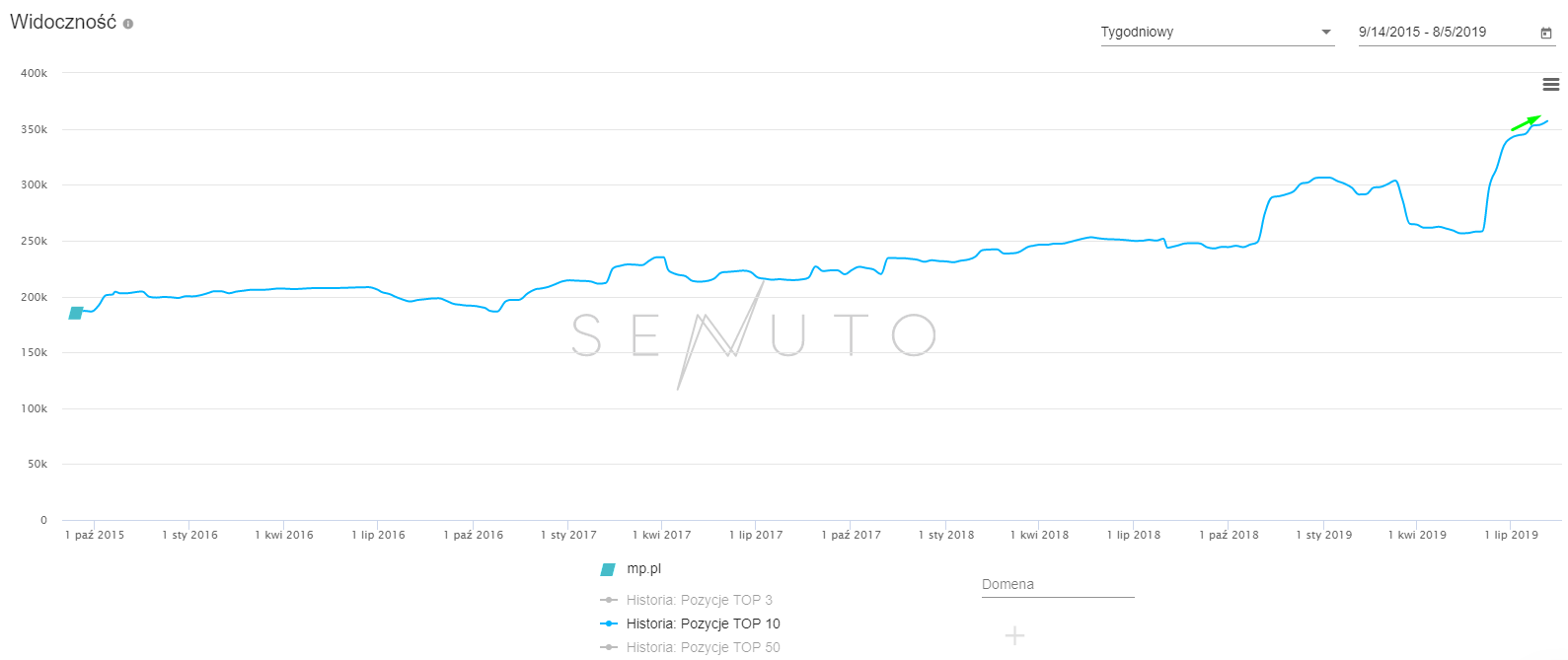Click the "1 lip 2017" axis label
Screen dimensions: 1568x660
coord(756,535)
